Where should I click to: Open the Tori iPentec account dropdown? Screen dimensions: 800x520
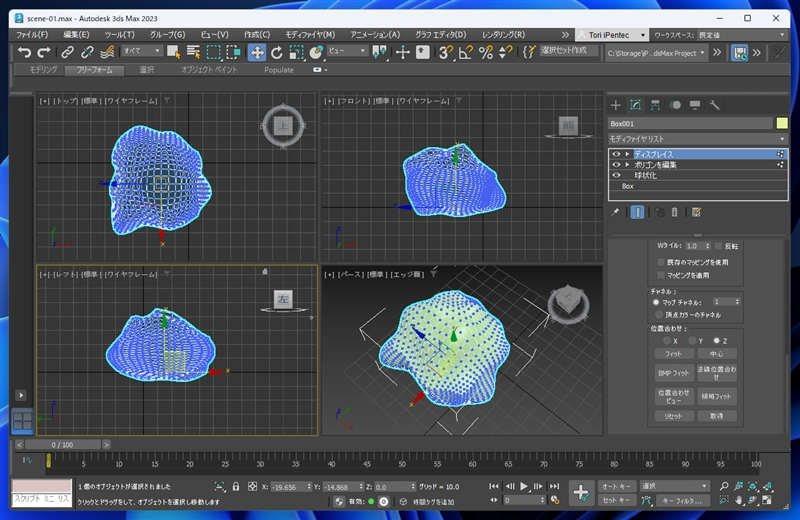point(612,35)
